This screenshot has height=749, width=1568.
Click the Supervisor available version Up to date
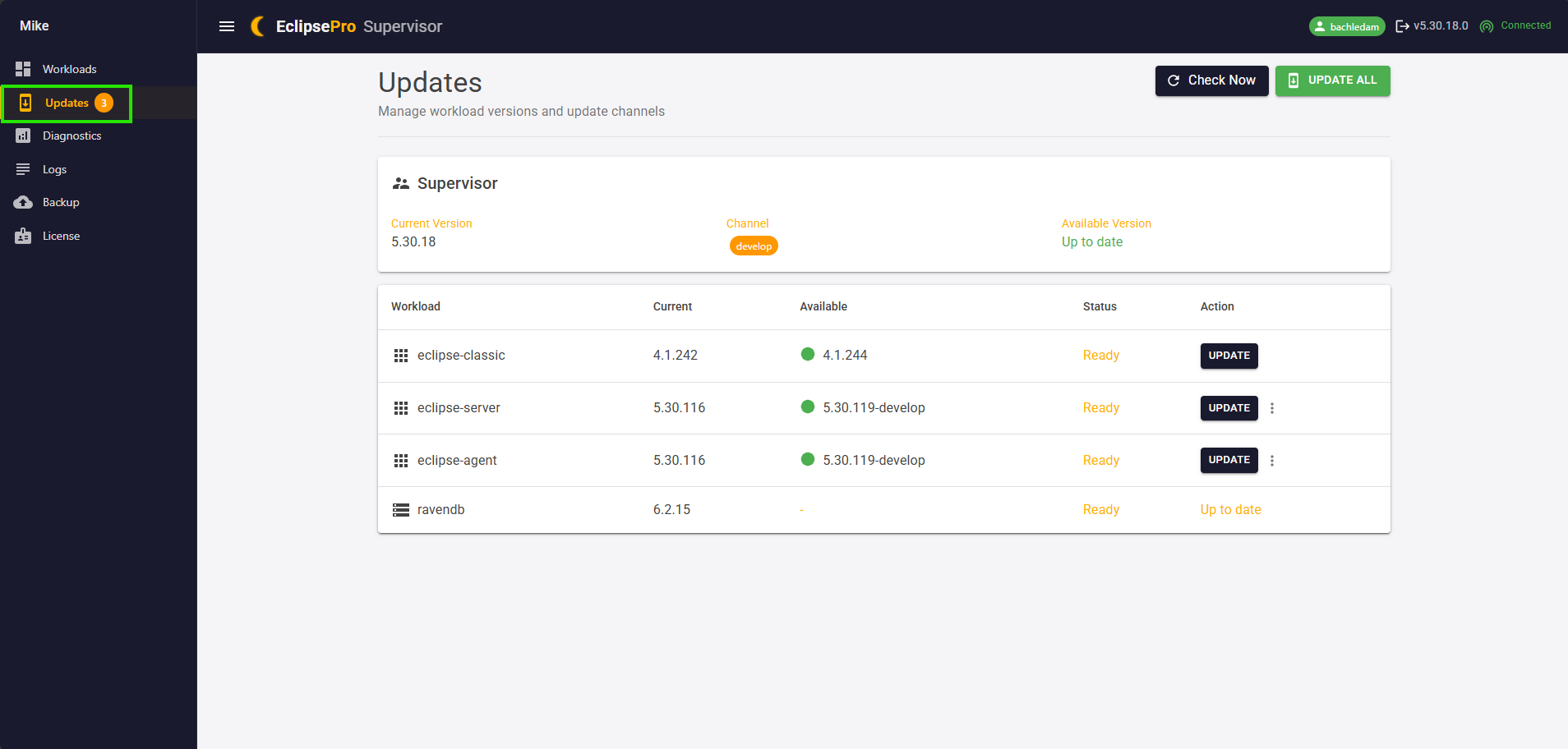pos(1092,242)
